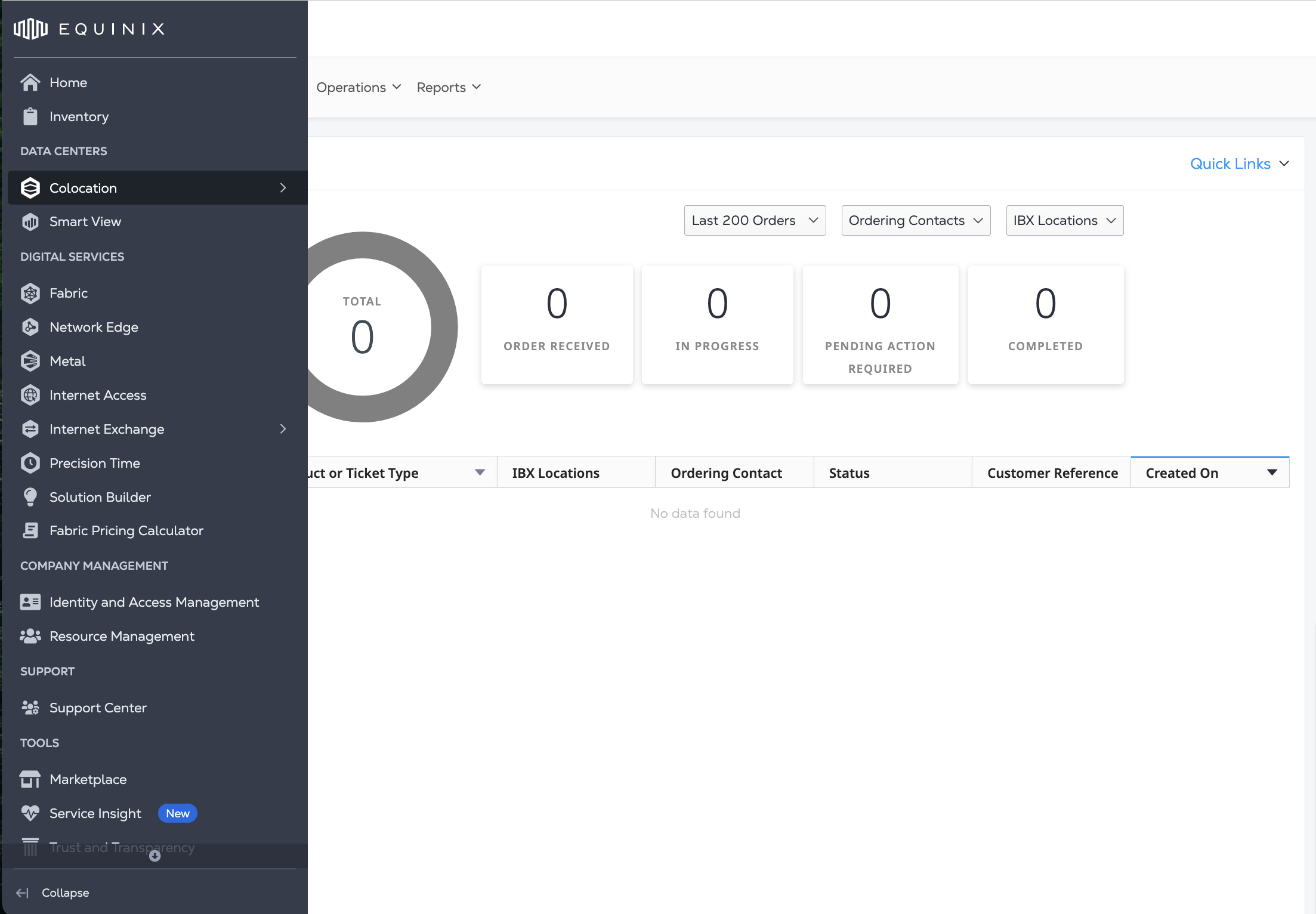Click the Network Edge icon
The height and width of the screenshot is (914, 1316).
[30, 327]
